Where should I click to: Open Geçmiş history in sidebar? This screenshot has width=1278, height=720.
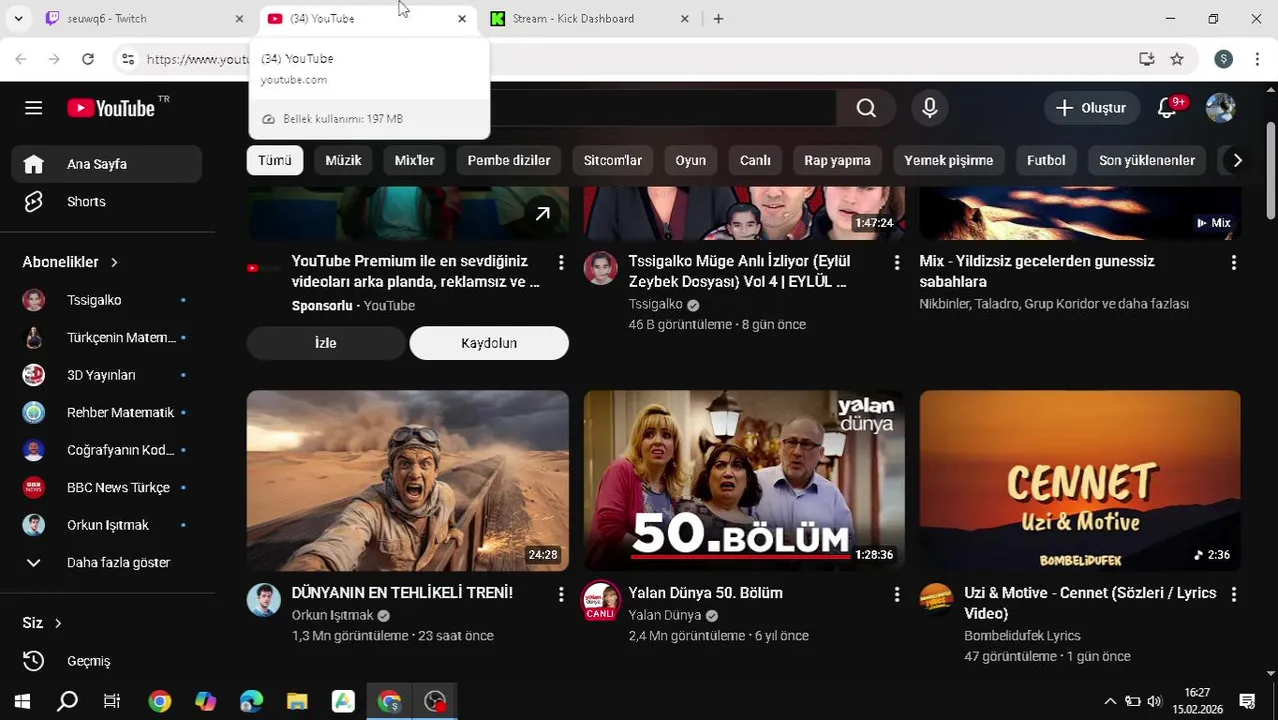pos(107,661)
